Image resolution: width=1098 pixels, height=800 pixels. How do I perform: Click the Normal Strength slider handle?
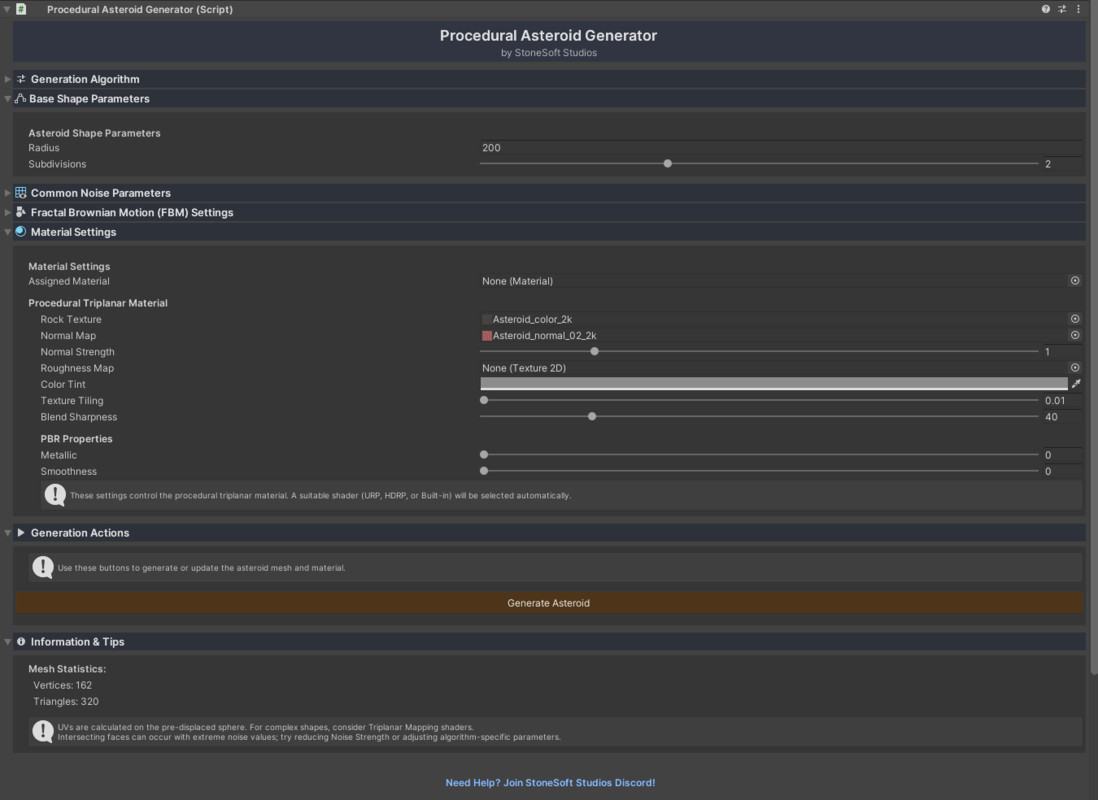pyautogui.click(x=595, y=352)
